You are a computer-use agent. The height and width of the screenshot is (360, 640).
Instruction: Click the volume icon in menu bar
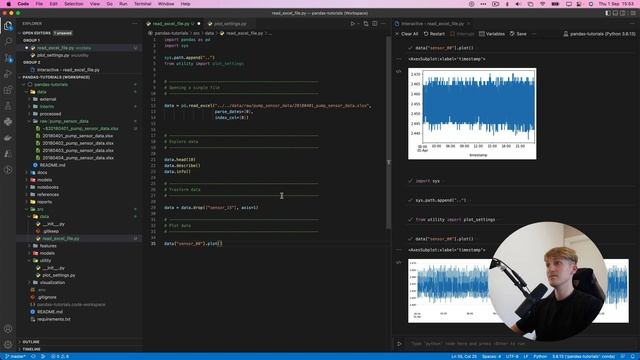tap(518, 4)
